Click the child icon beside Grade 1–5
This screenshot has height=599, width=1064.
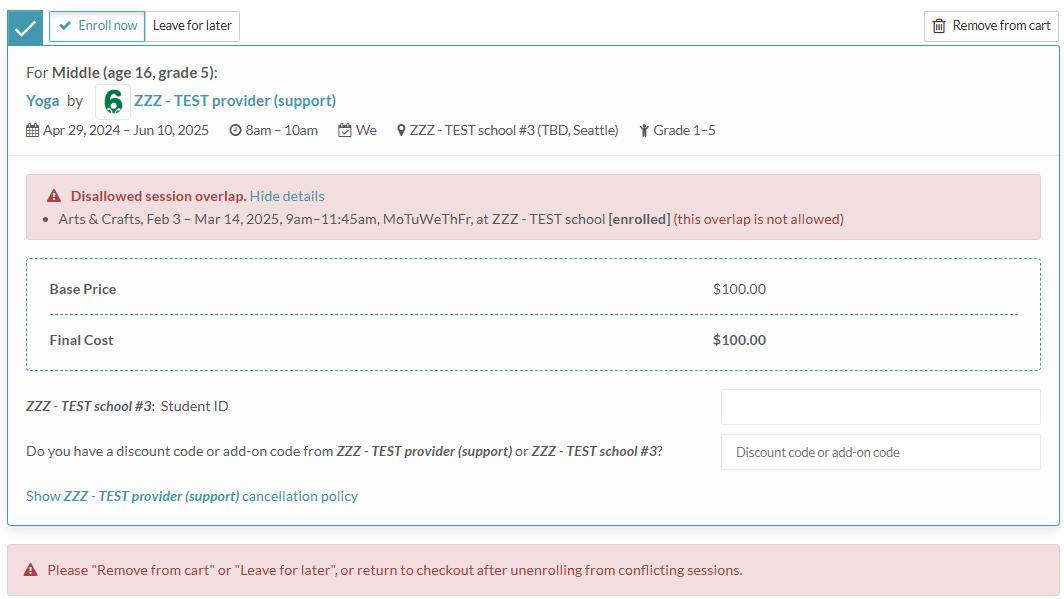[x=644, y=130]
